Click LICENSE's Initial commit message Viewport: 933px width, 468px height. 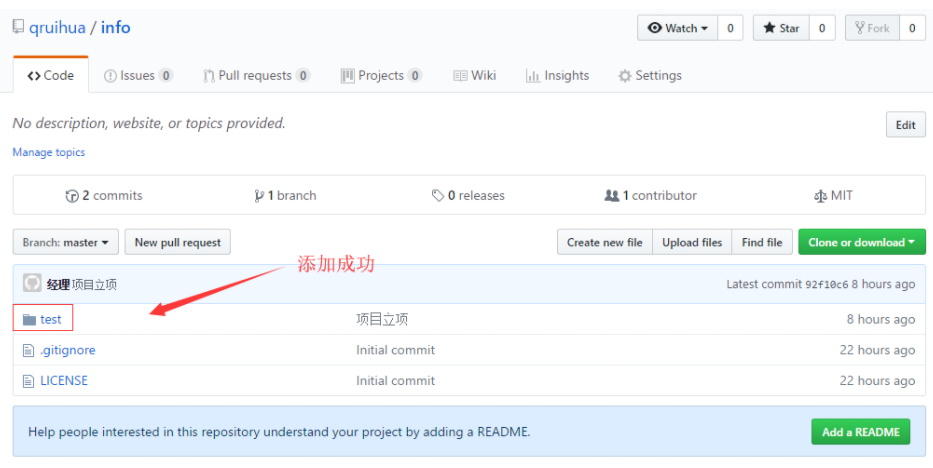(x=396, y=381)
